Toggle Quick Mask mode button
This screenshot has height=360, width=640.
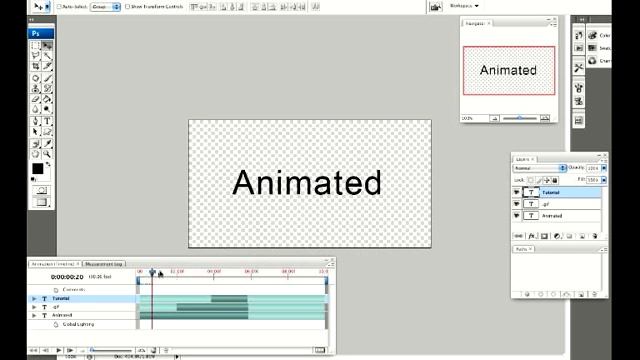tap(42, 191)
